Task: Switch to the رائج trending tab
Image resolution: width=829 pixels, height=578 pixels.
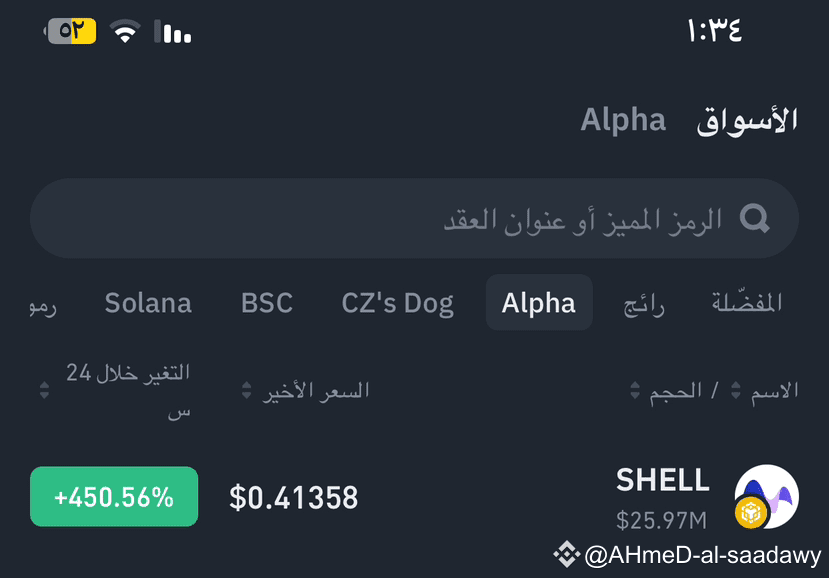Action: click(x=643, y=303)
